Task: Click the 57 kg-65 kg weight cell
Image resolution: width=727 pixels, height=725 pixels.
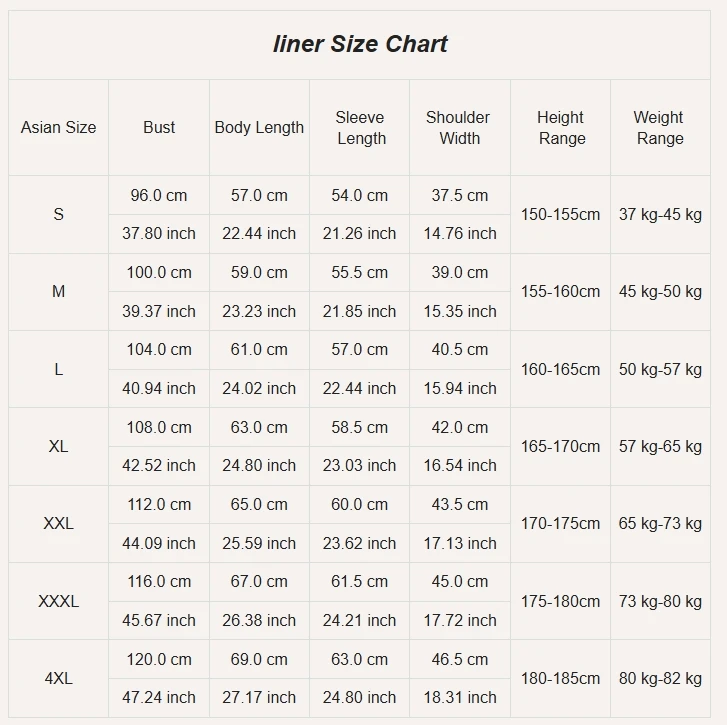Action: tap(660, 446)
